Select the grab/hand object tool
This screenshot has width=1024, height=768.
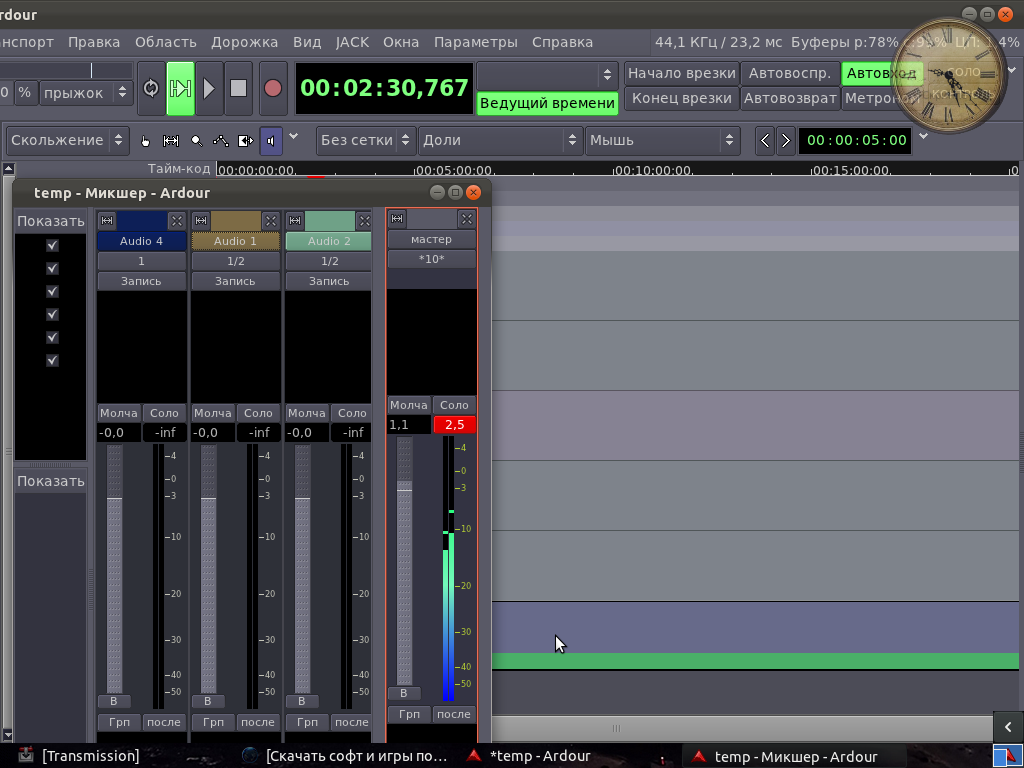click(146, 141)
